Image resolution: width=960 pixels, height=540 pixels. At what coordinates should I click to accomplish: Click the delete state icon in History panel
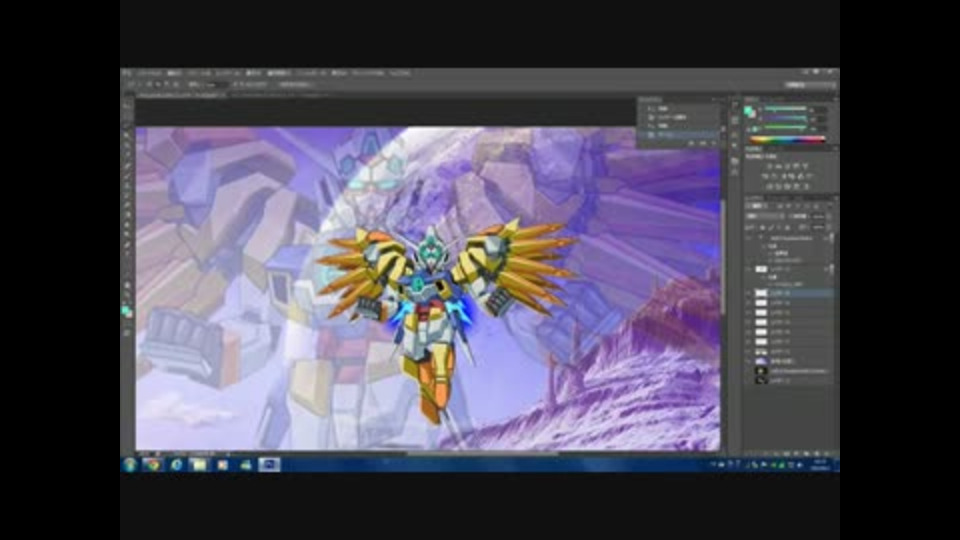pyautogui.click(x=714, y=143)
